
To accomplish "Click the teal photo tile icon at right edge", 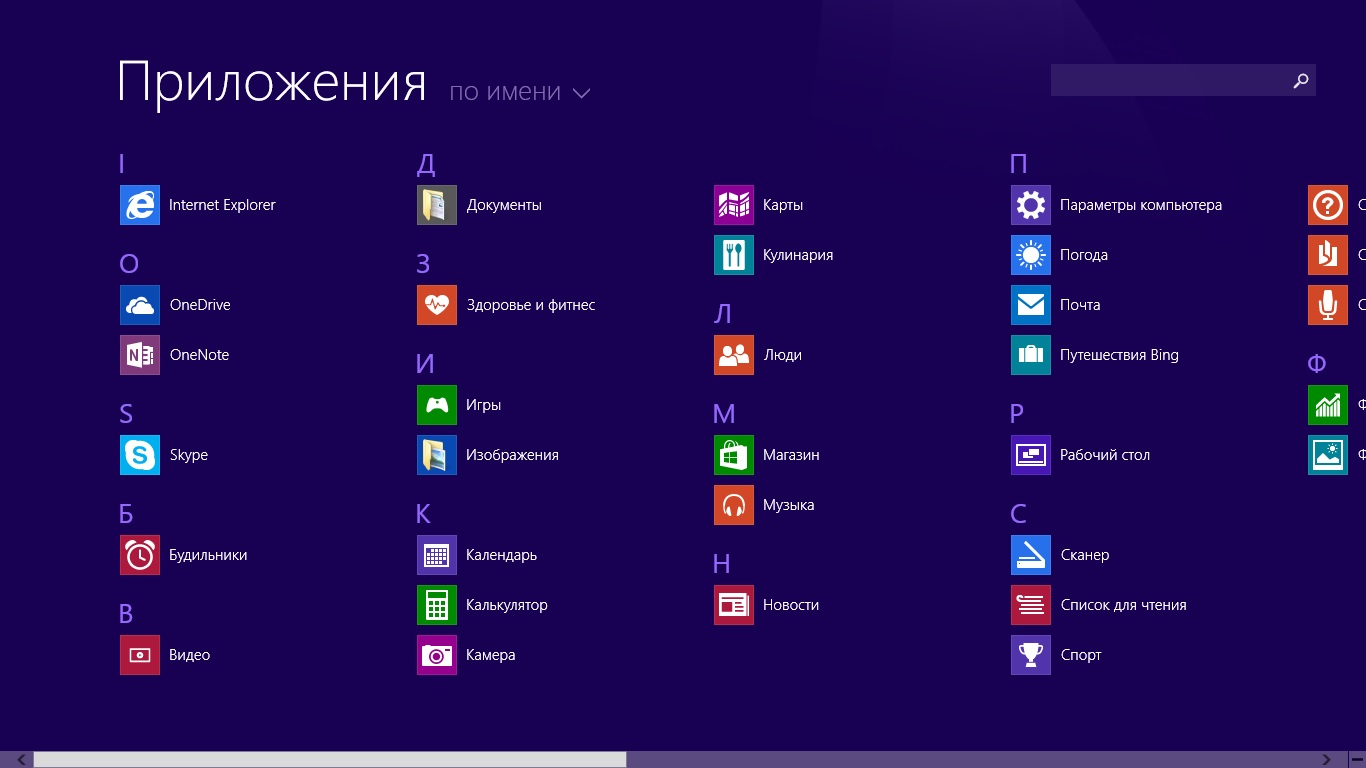I will [x=1328, y=455].
